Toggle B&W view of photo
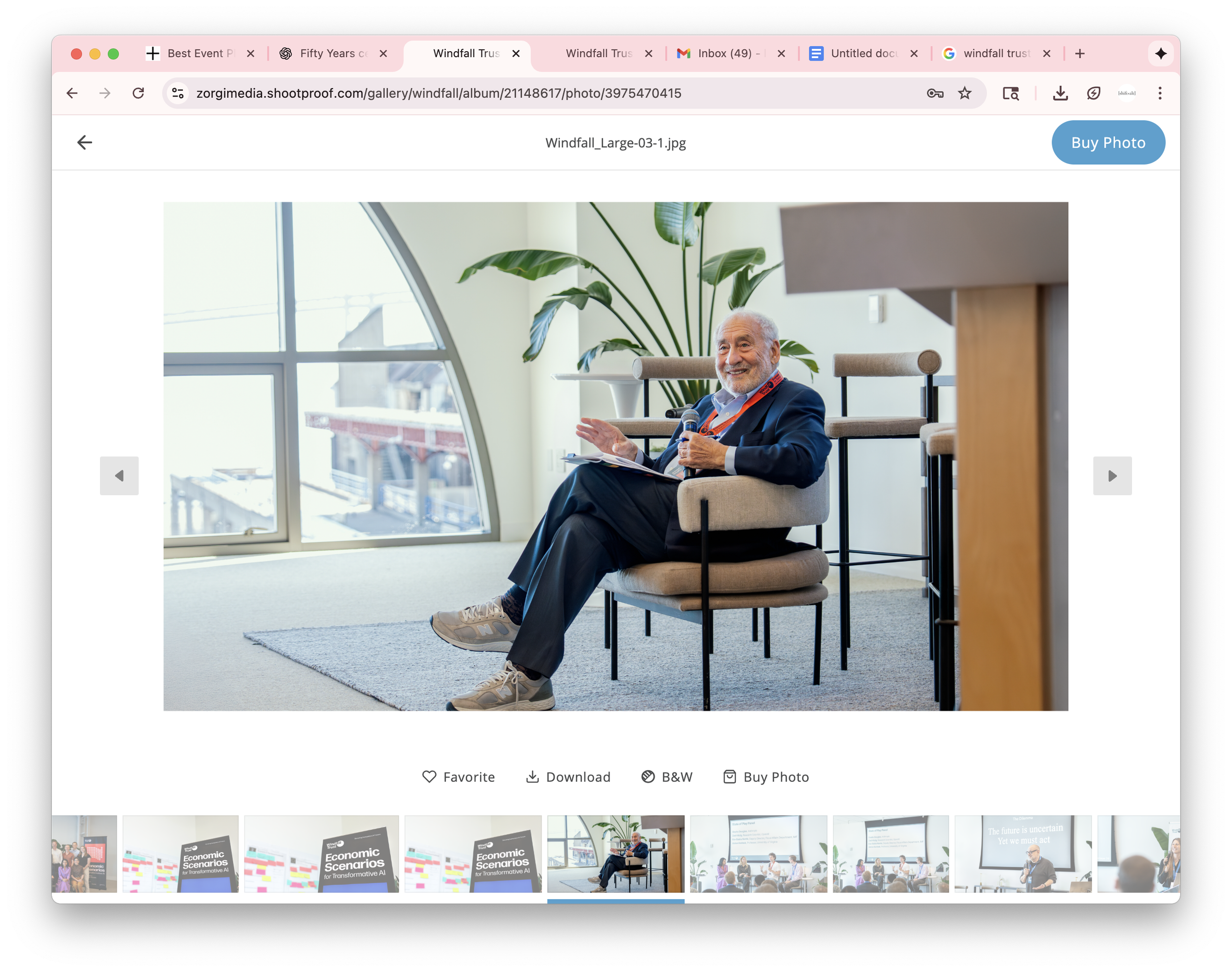This screenshot has height=972, width=1232. [667, 777]
